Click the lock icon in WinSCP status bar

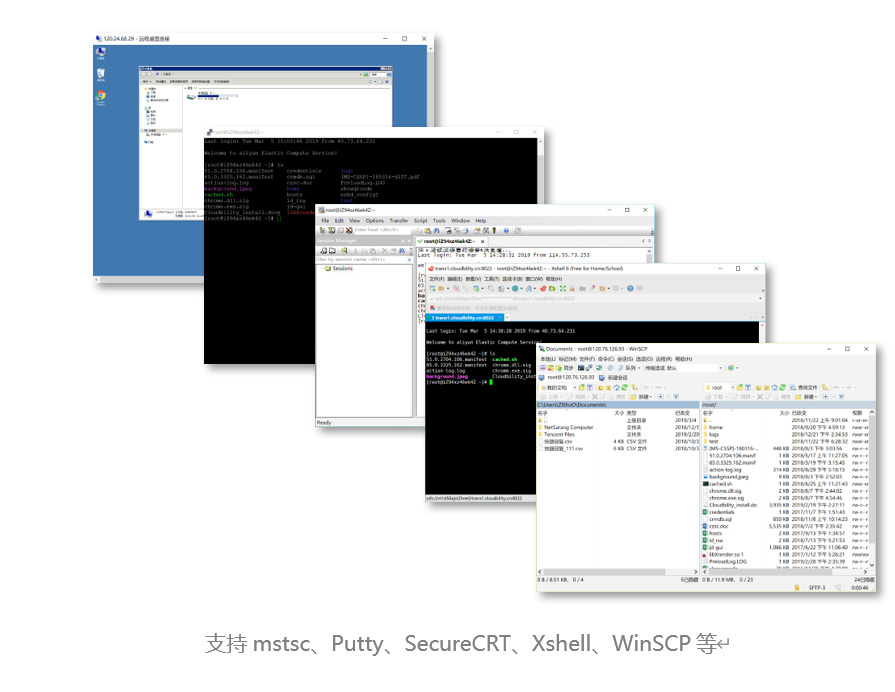pyautogui.click(x=795, y=587)
